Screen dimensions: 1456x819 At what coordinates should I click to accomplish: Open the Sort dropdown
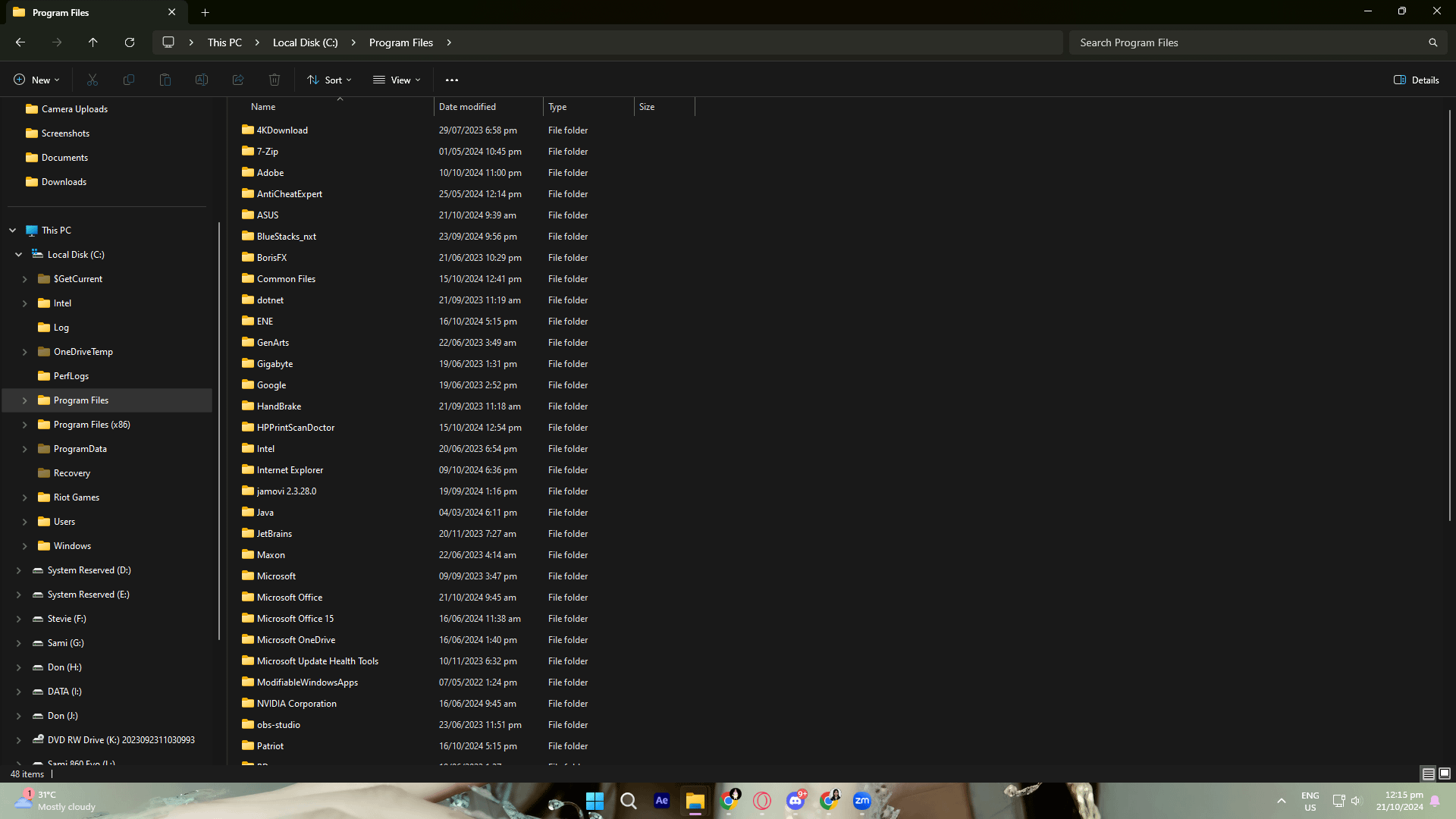[x=330, y=80]
